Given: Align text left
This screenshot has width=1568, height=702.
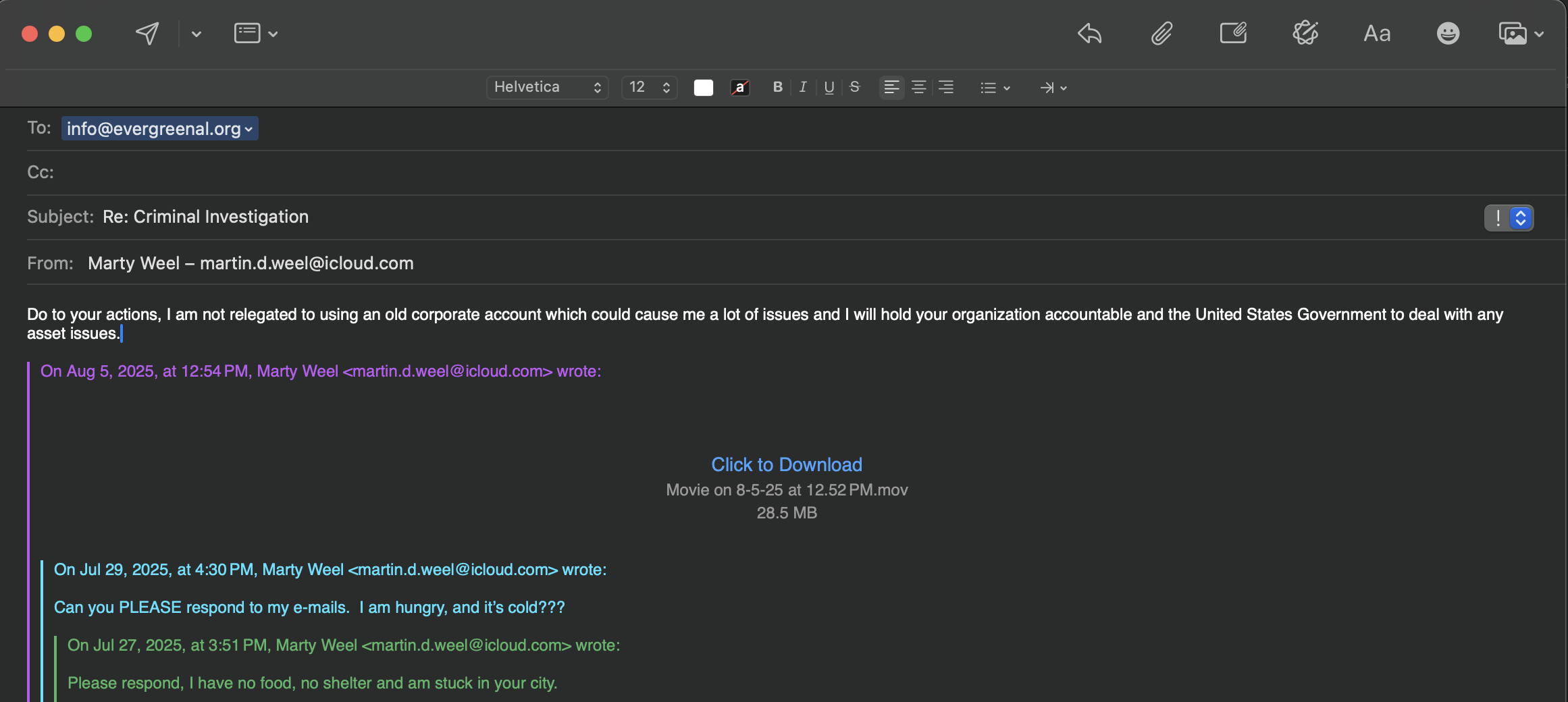Looking at the screenshot, I should (x=891, y=87).
